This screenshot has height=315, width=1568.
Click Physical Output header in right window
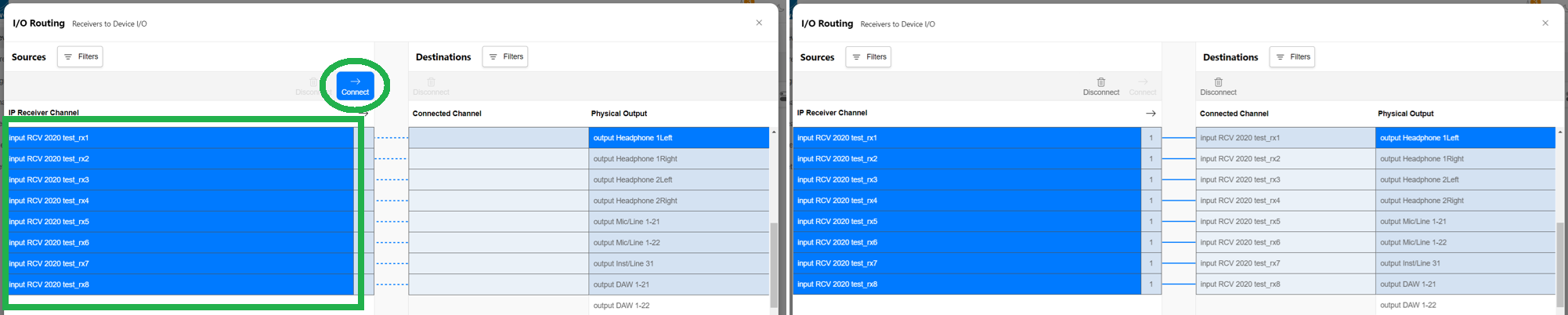tap(1406, 114)
